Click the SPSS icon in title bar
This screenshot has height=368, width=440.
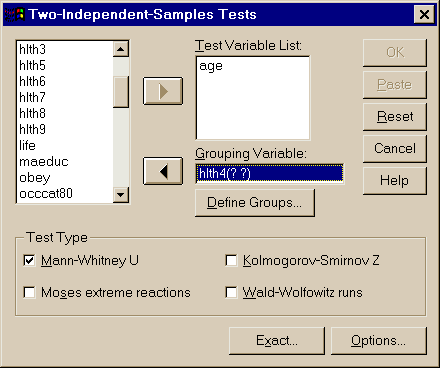click(15, 14)
